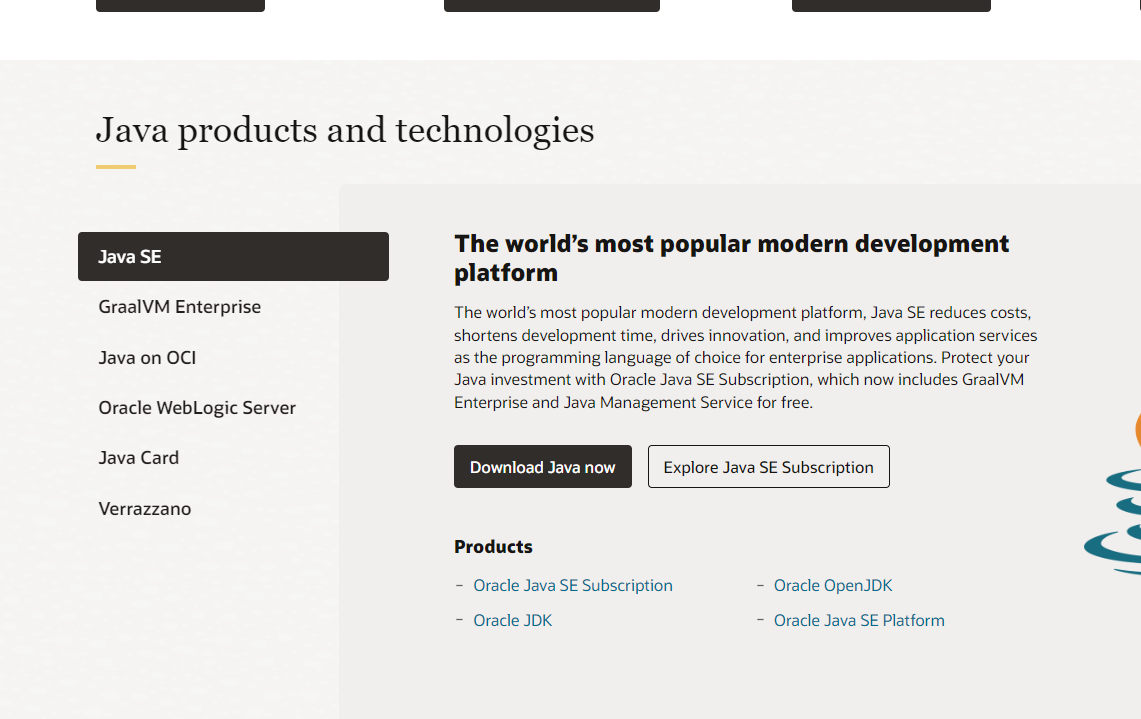The image size is (1141, 719).
Task: Visit the Oracle OpenJDK link
Action: (x=832, y=585)
